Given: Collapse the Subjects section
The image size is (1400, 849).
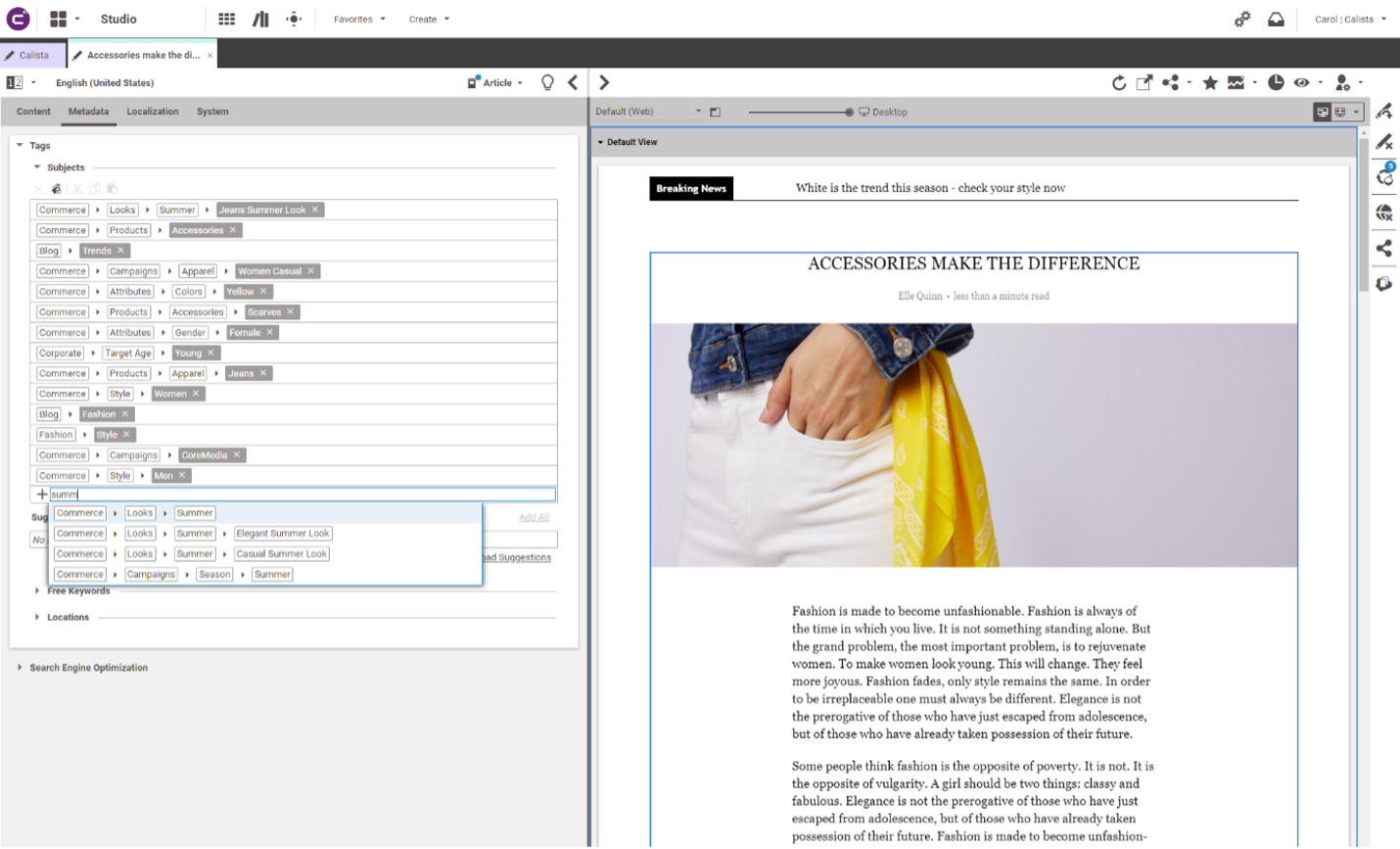Looking at the screenshot, I should [37, 167].
